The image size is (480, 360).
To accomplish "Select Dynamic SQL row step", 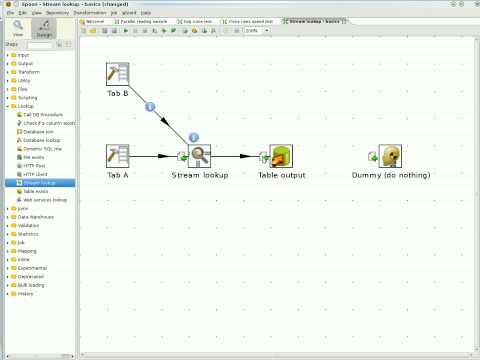I will coord(40,149).
